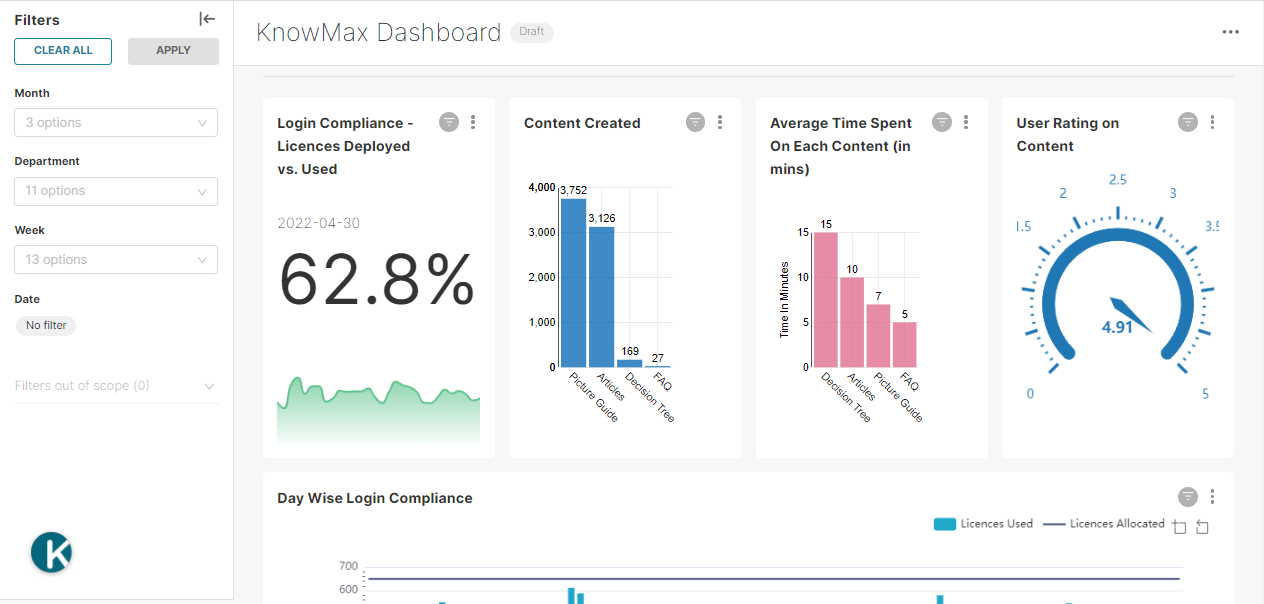Click the 'Time In Minutes' axis label
The width and height of the screenshot is (1264, 604).
click(x=784, y=299)
